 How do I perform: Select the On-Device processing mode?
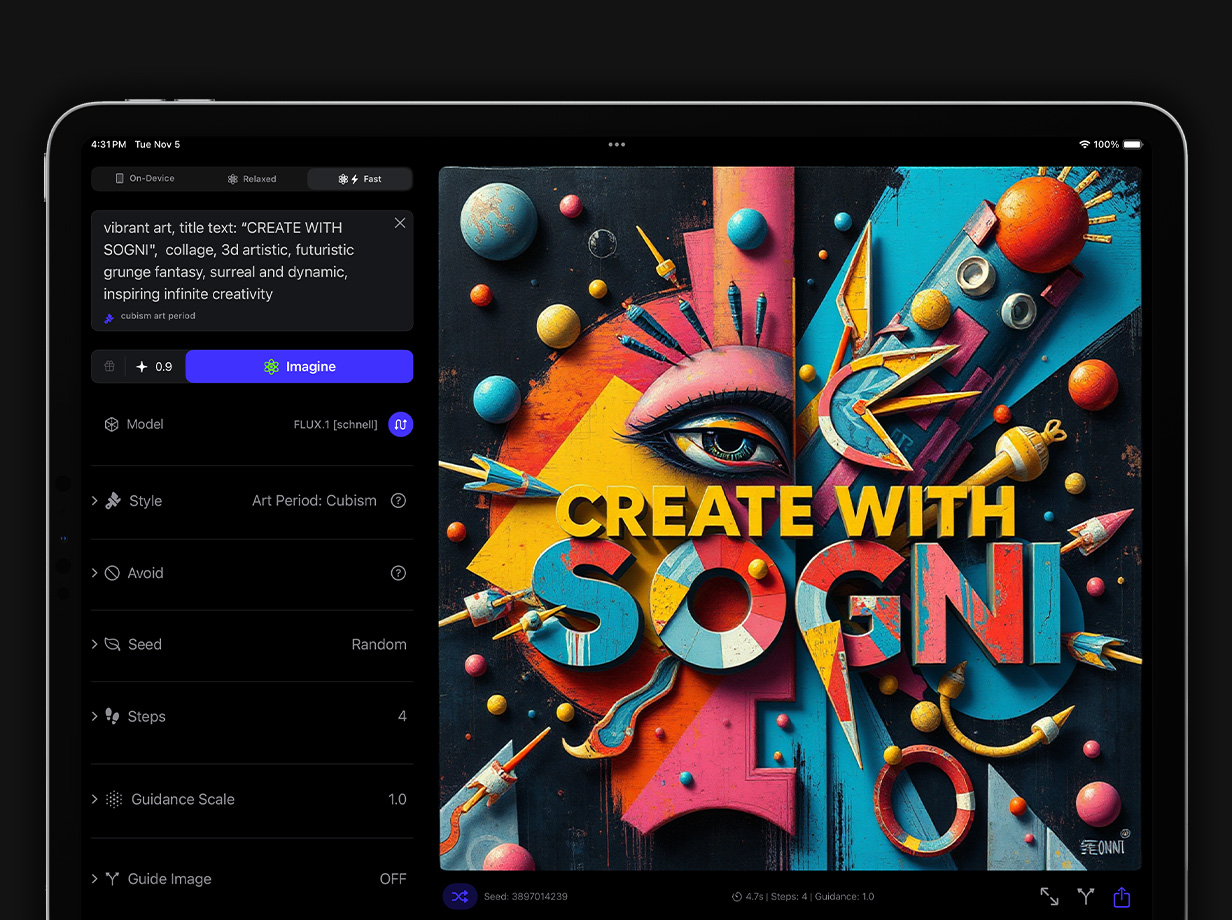145,179
